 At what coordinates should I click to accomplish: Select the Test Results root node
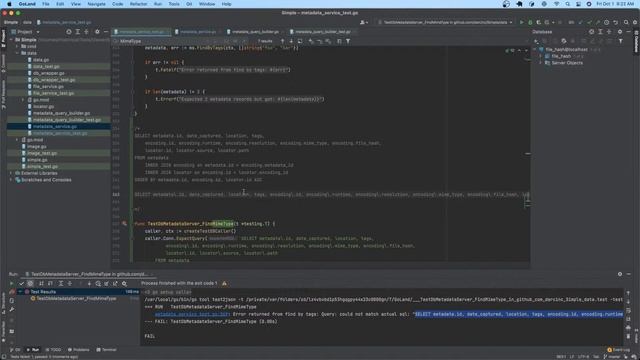click(43, 292)
